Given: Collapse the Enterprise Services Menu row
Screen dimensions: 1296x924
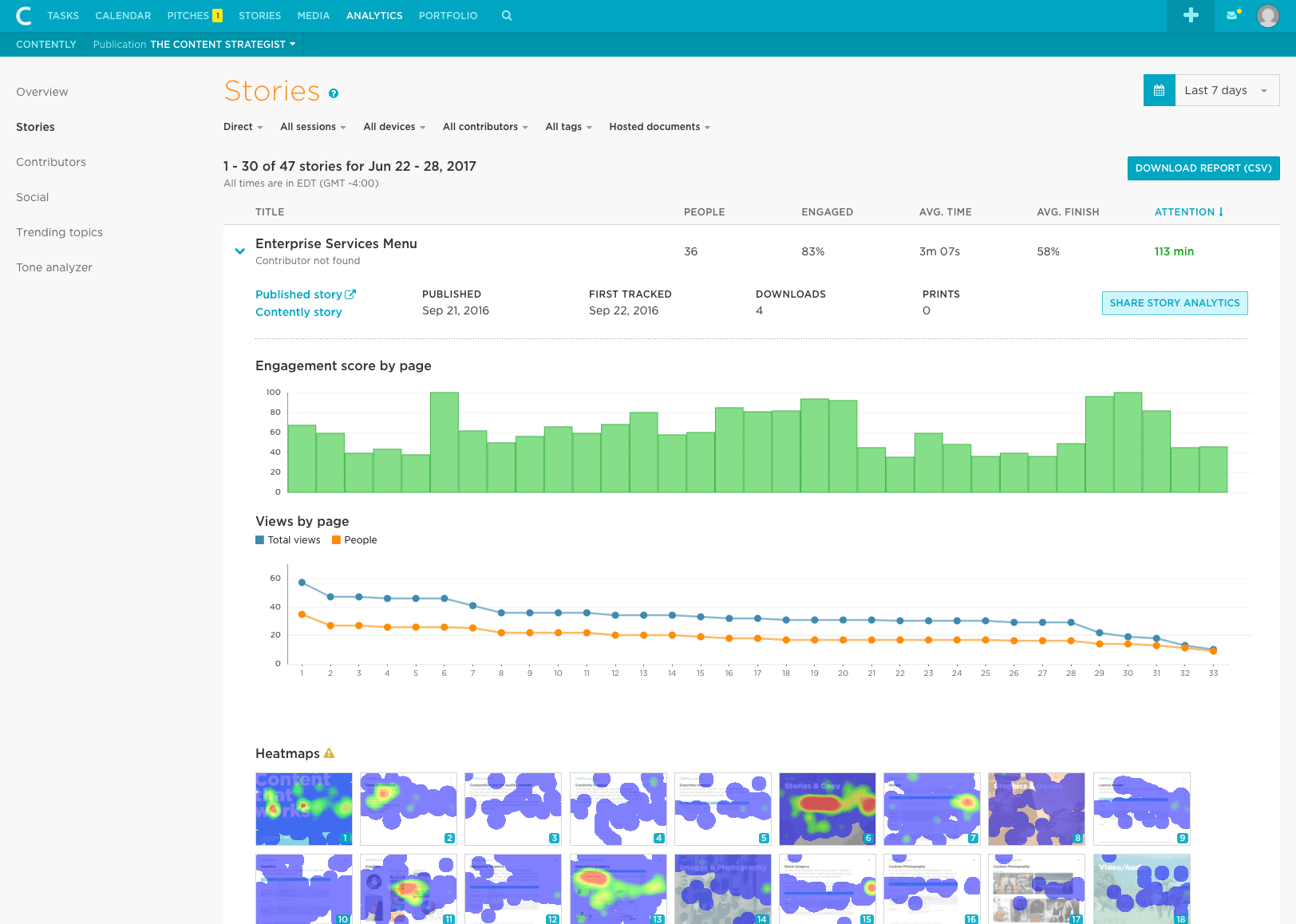Looking at the screenshot, I should tap(239, 251).
